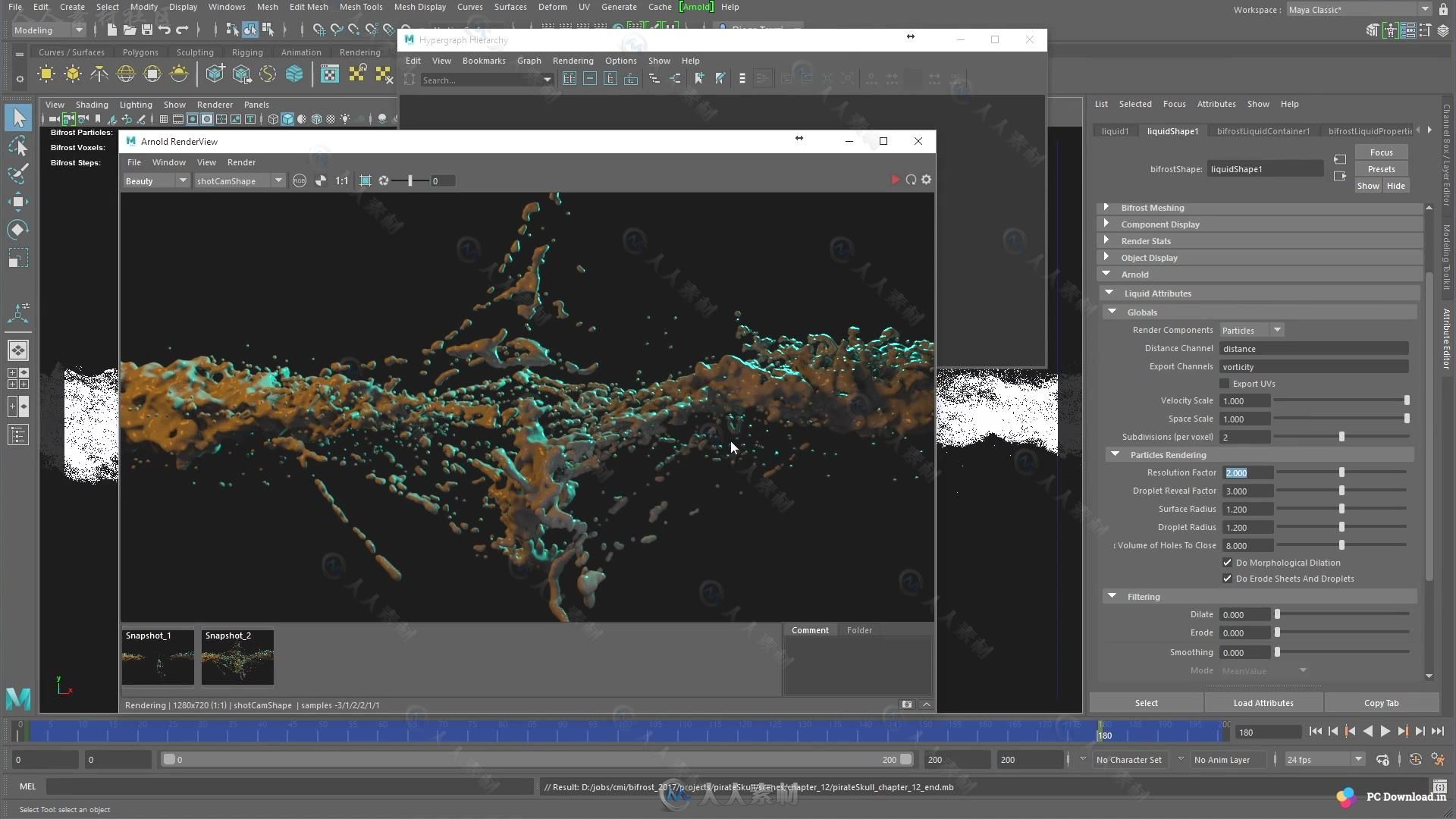Adjust the Resolution Factor slider
Image resolution: width=1456 pixels, height=819 pixels.
(1341, 472)
